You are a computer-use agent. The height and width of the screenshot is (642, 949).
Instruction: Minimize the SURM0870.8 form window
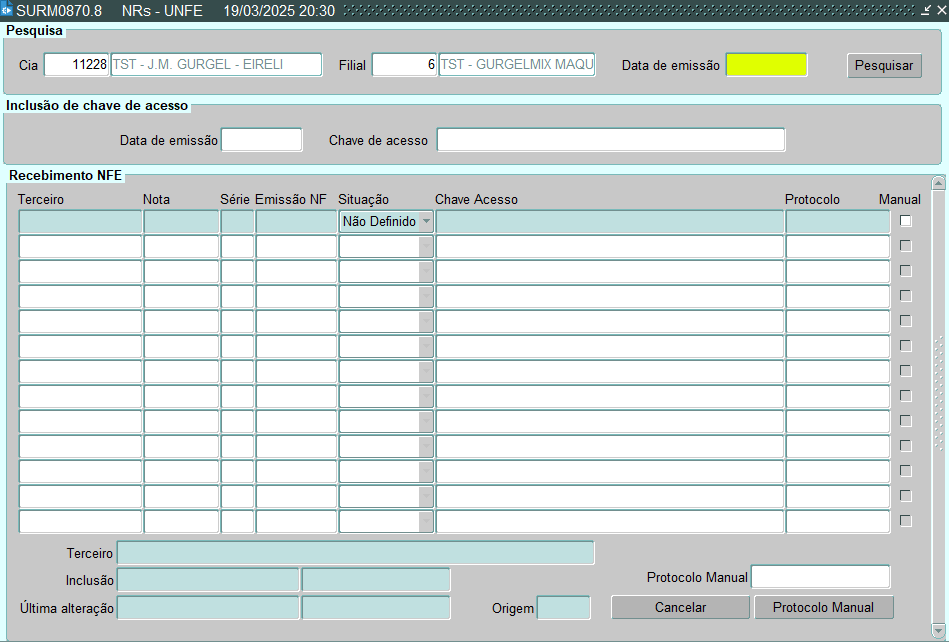click(926, 9)
